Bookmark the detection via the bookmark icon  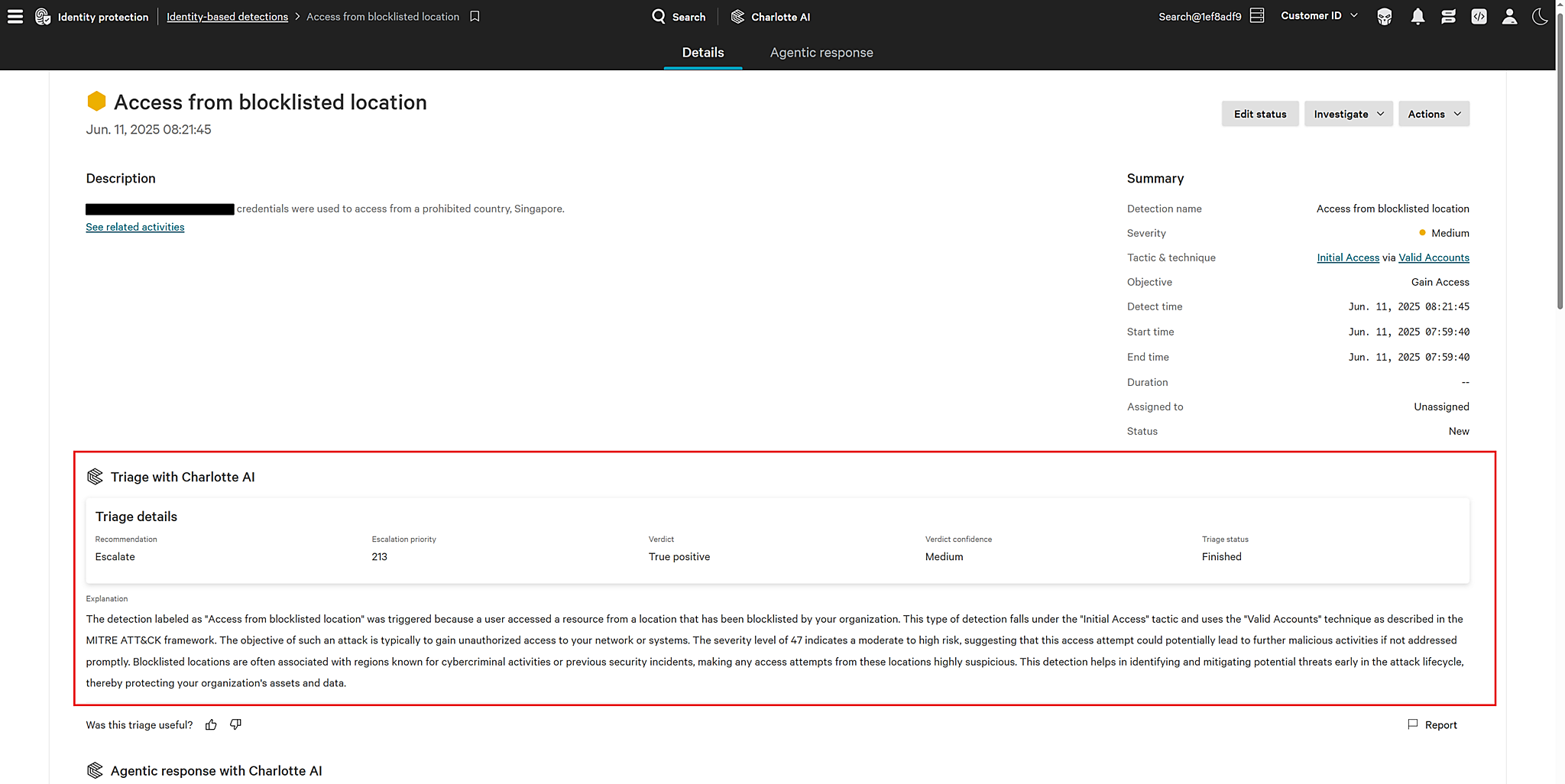[x=475, y=16]
